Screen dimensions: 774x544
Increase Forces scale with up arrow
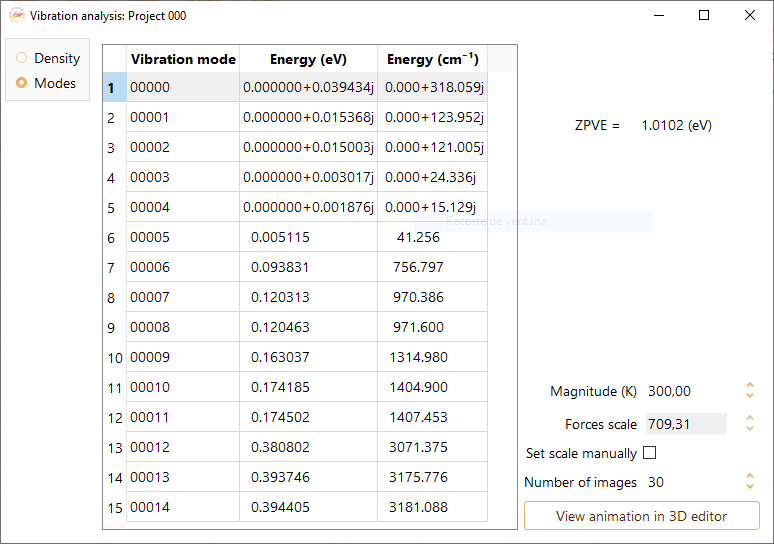(750, 418)
